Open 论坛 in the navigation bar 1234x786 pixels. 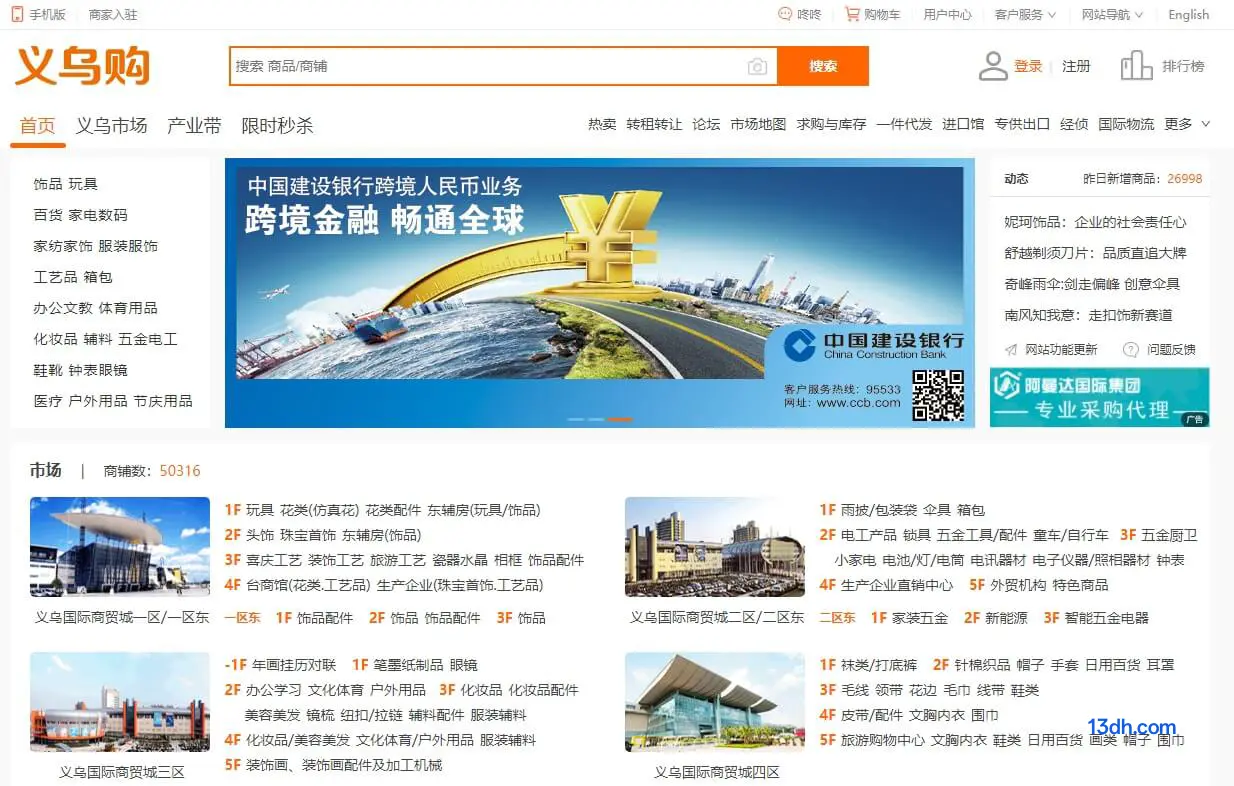[x=706, y=124]
